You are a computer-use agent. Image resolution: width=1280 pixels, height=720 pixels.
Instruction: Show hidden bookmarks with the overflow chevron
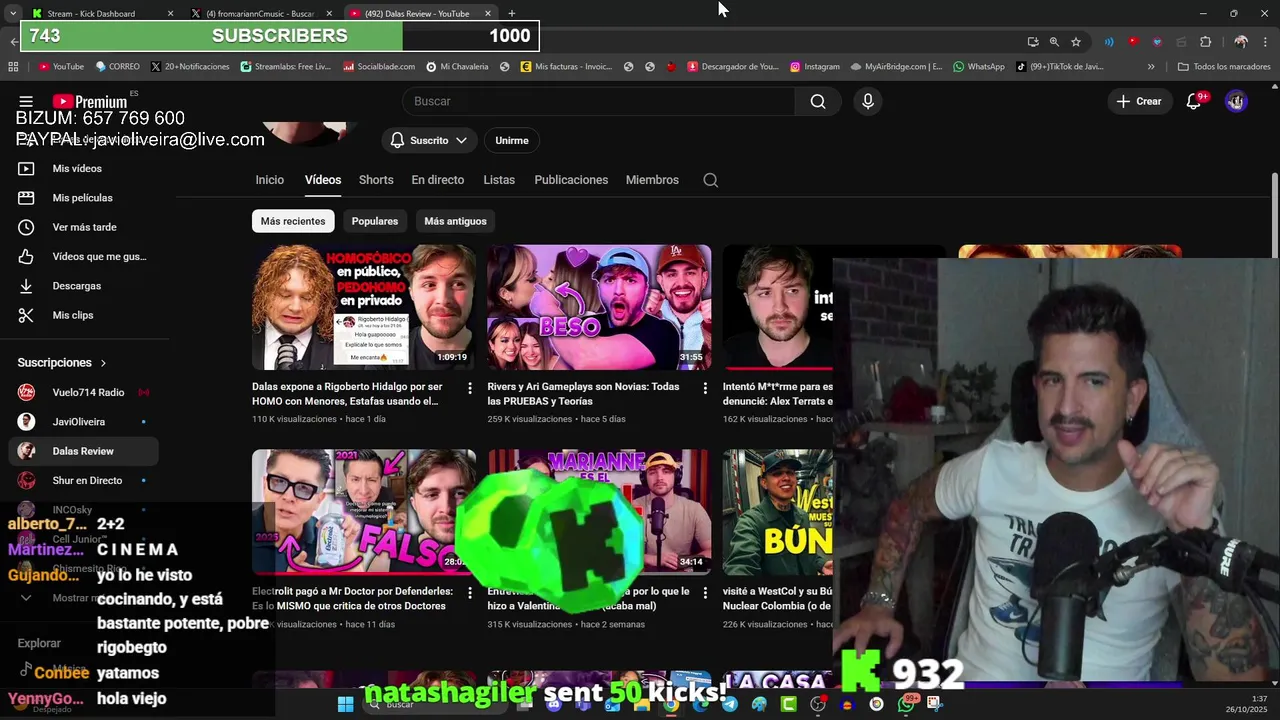(x=1151, y=67)
